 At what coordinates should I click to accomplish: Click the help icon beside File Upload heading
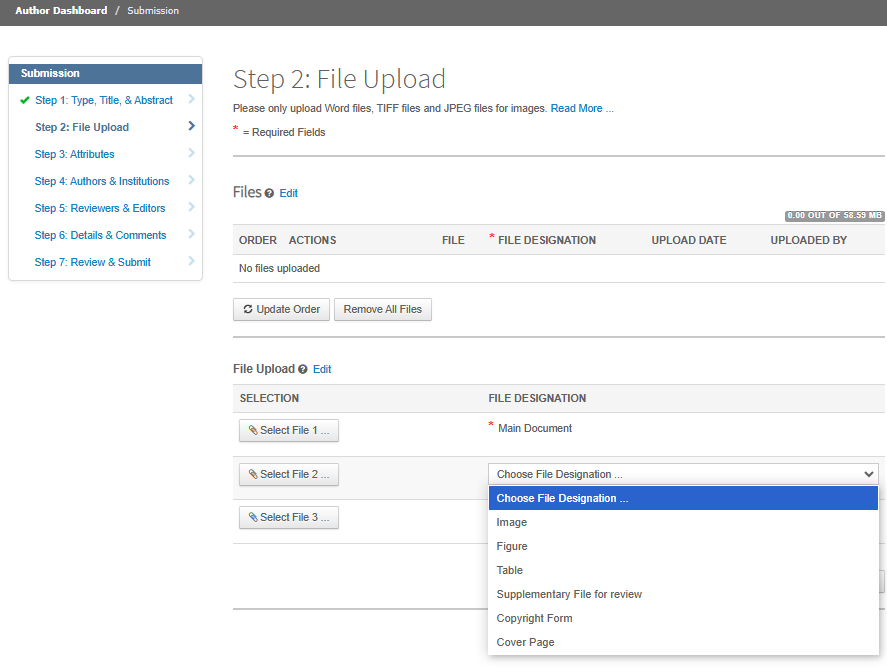pyautogui.click(x=303, y=369)
